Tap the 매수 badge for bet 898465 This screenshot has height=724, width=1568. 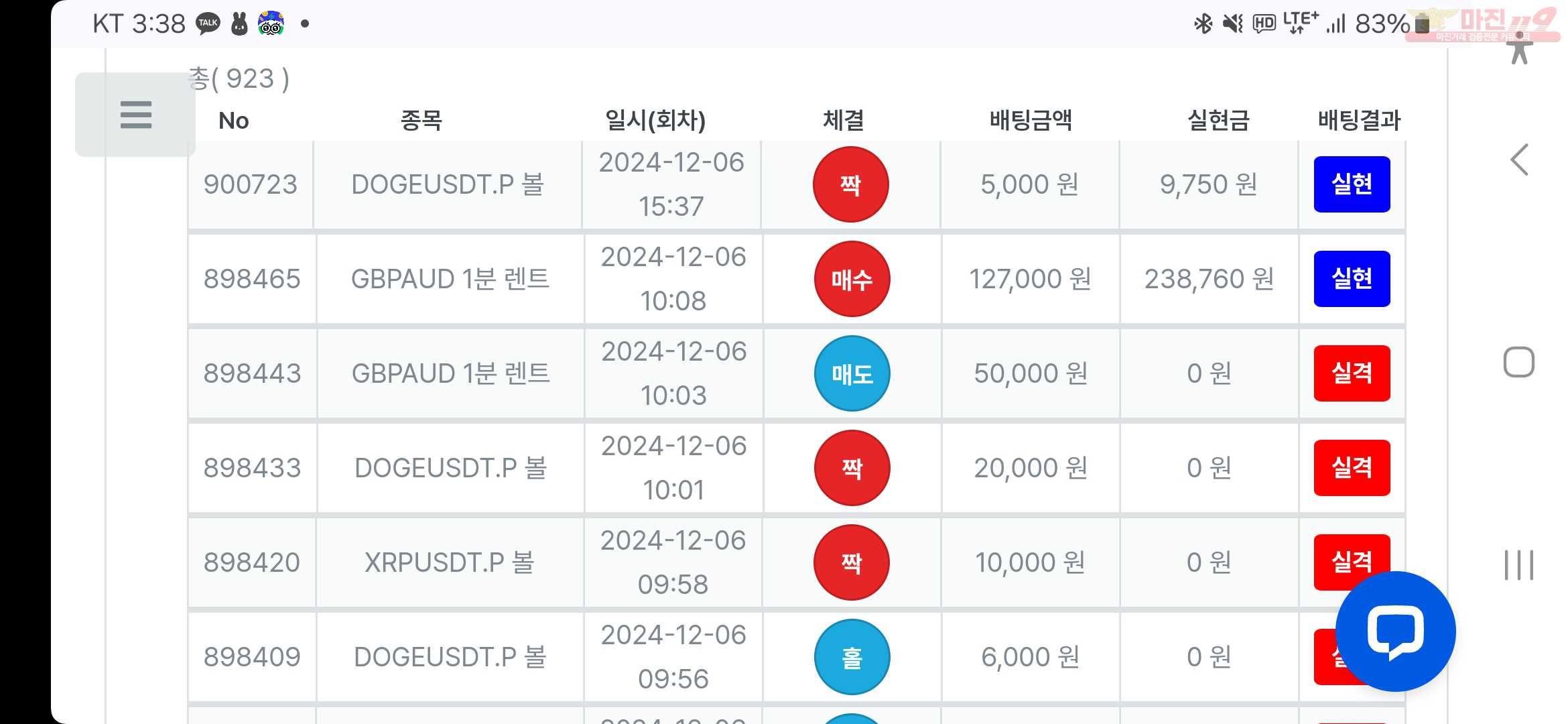pos(852,279)
